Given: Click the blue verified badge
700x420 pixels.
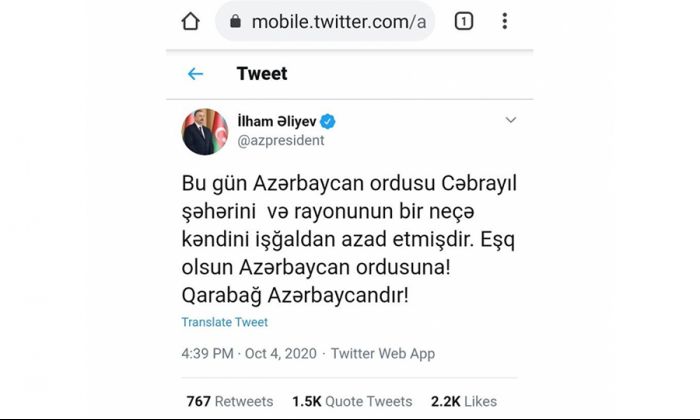Looking at the screenshot, I should click(x=328, y=121).
